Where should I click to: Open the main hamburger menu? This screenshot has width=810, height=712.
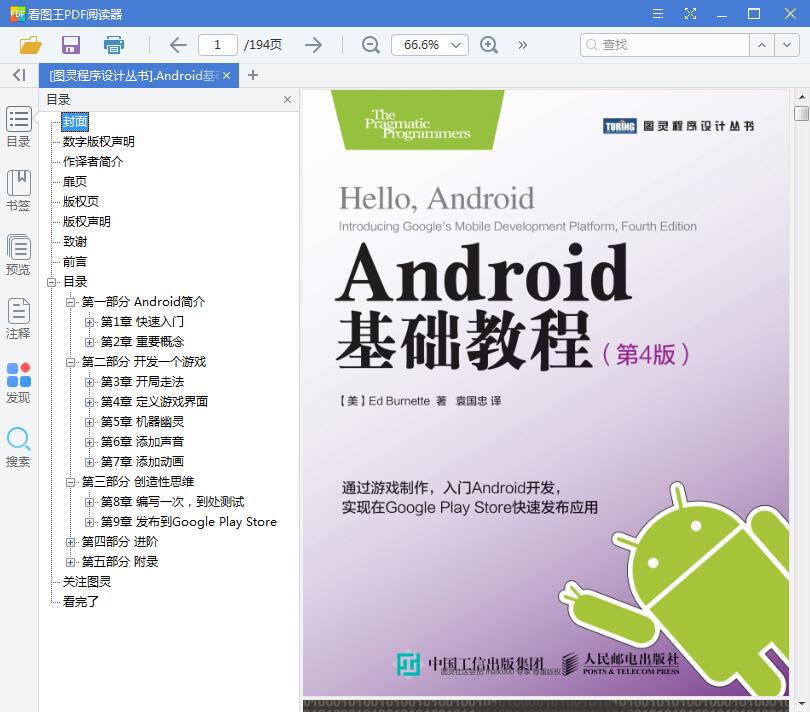pos(657,14)
